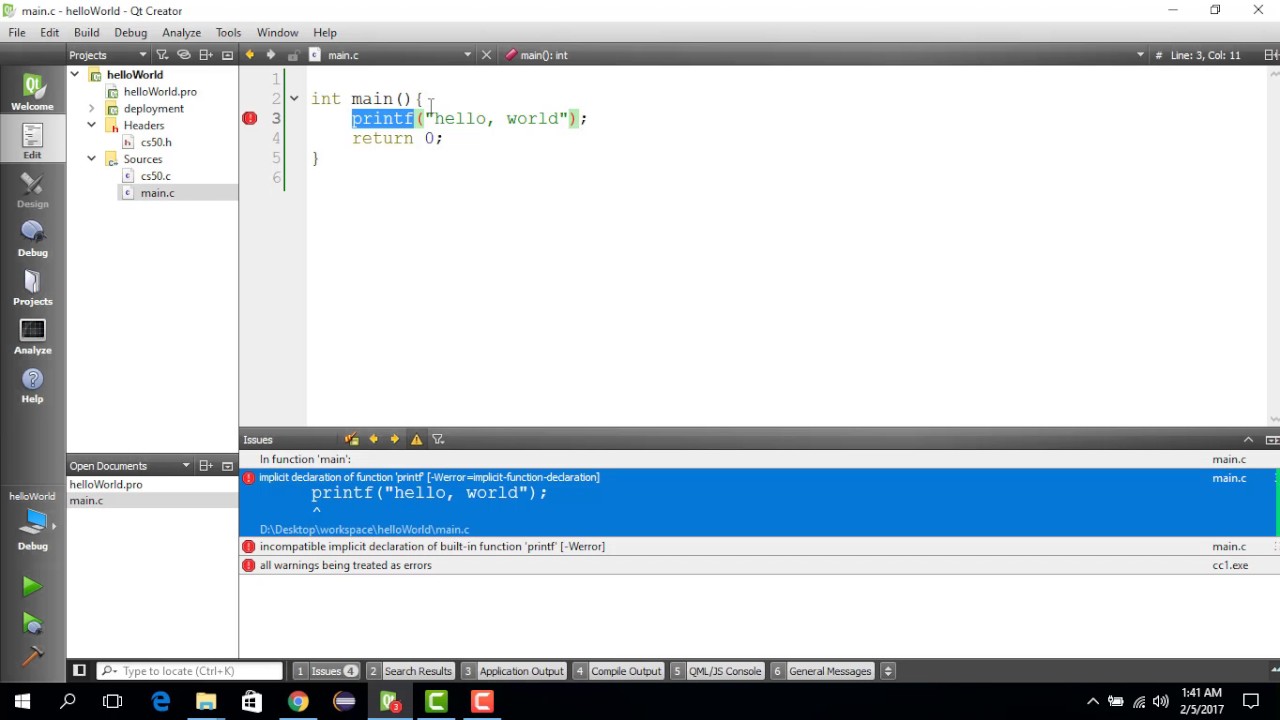Open the Window menu
The width and height of the screenshot is (1280, 720).
(277, 32)
